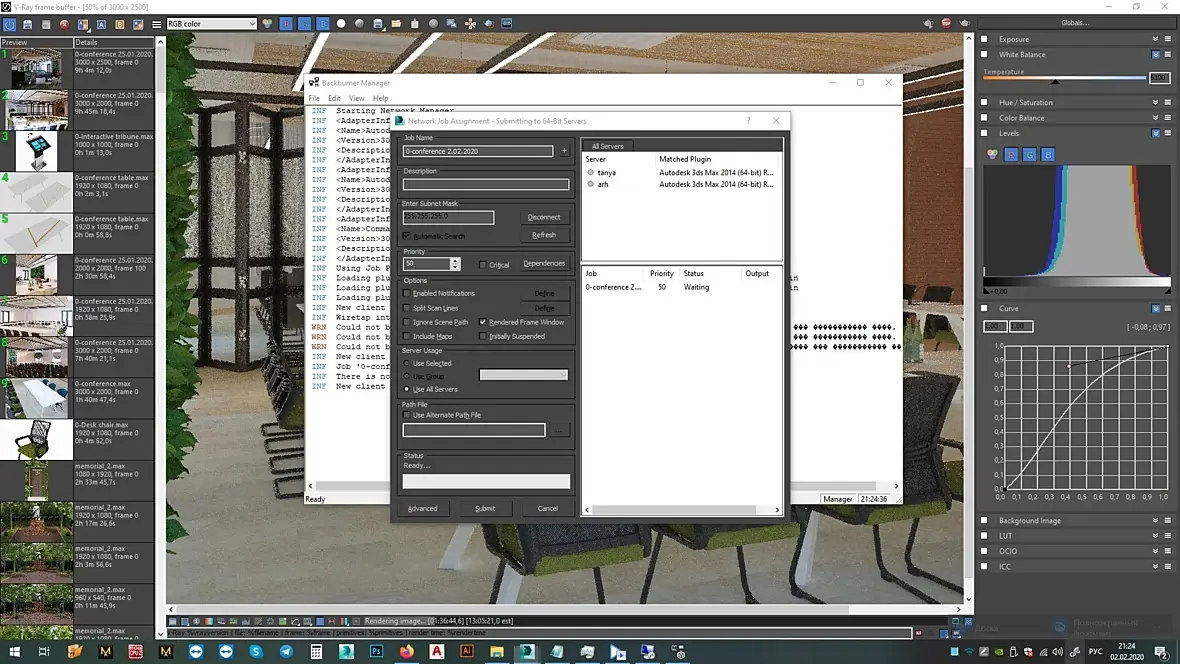Open the RGB color channel dropdown

coord(211,24)
